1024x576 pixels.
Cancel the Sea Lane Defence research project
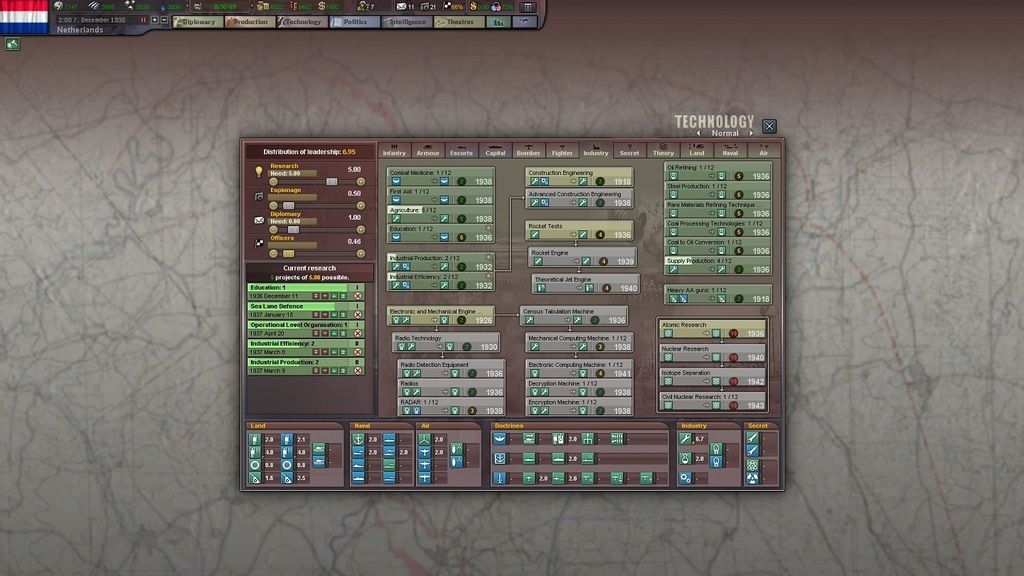[x=358, y=315]
